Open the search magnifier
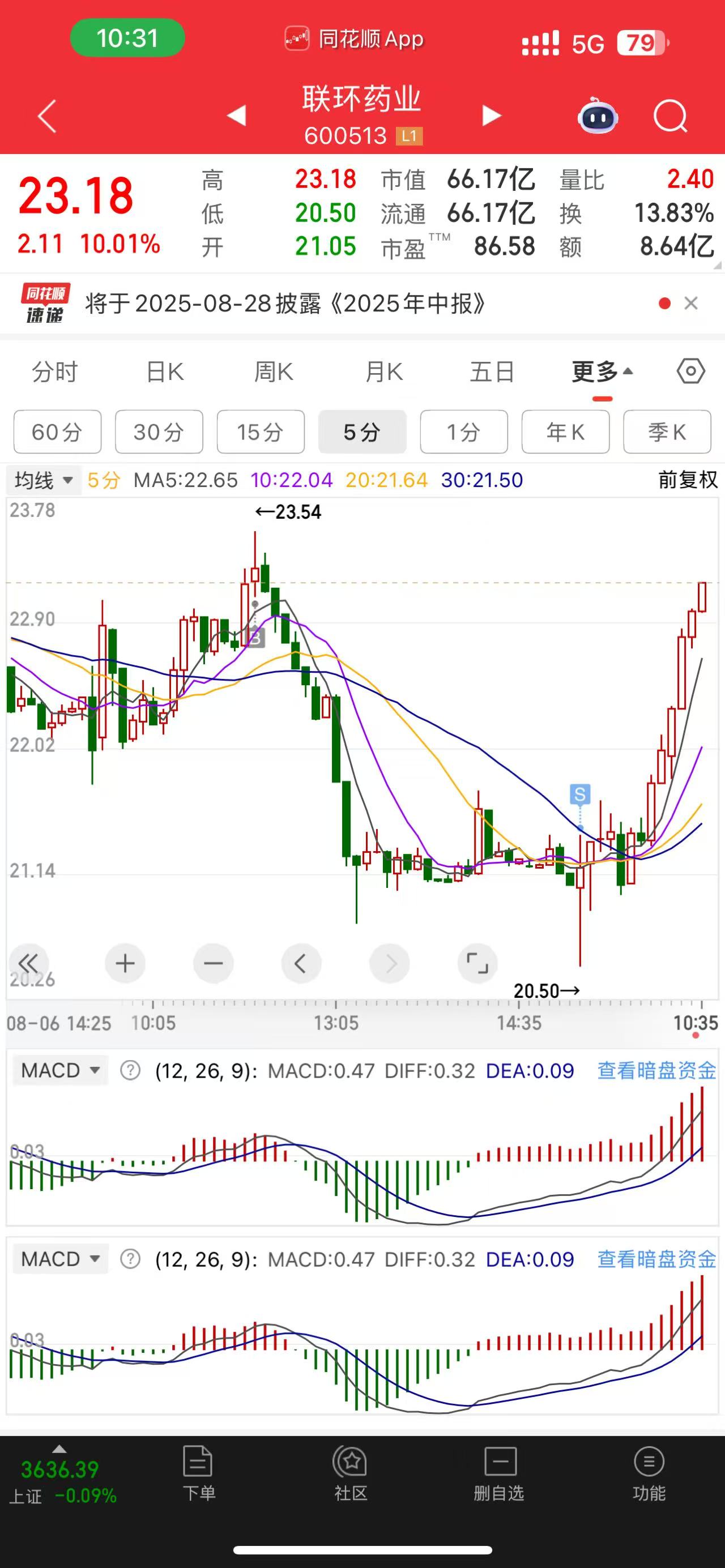Screen dimensions: 725x1568 (670, 116)
